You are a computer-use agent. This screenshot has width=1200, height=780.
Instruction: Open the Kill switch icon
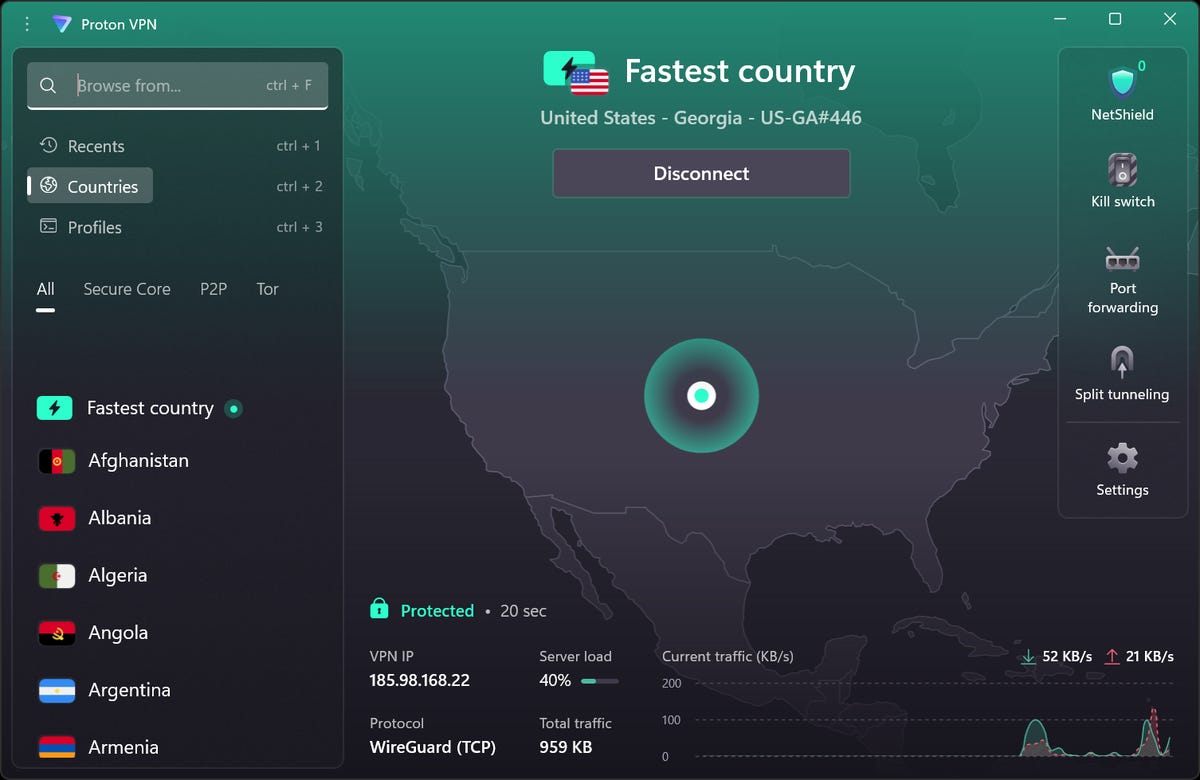[x=1122, y=169]
